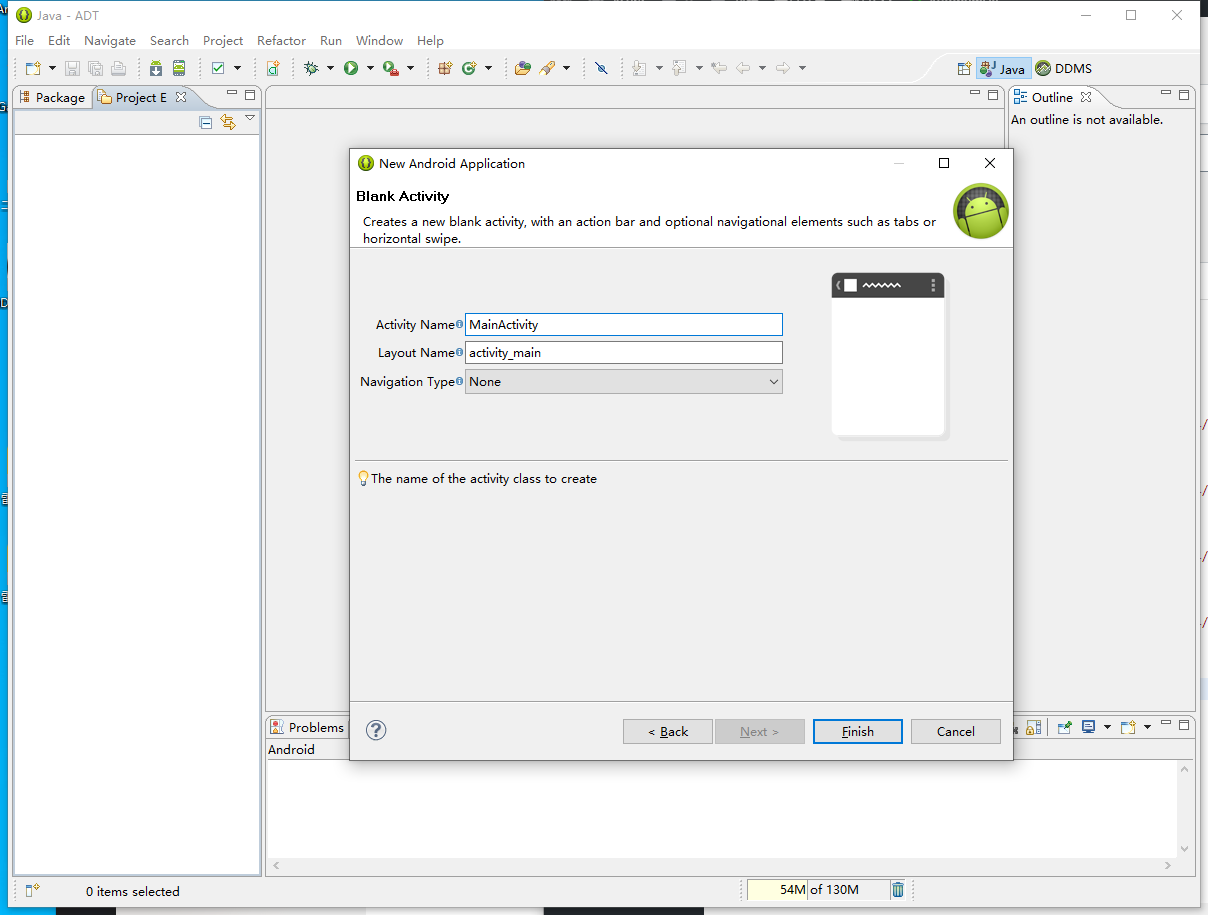Click the help question mark icon
1208x915 pixels.
(376, 731)
